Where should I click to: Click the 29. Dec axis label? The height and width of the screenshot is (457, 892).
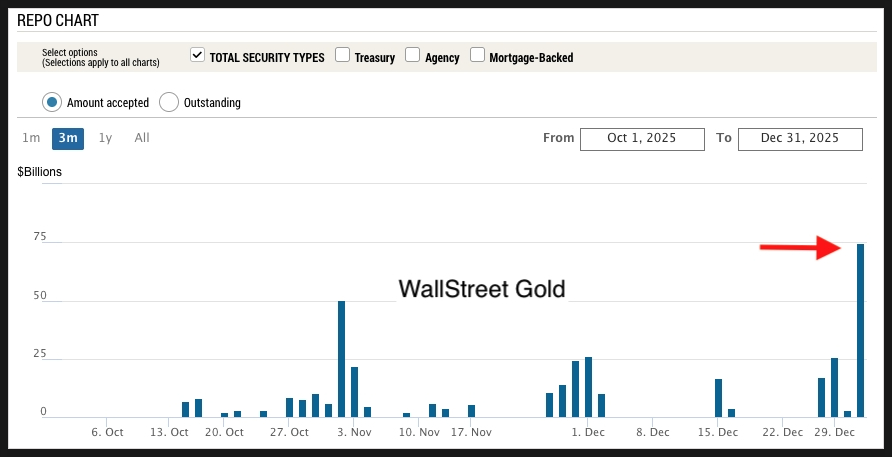[x=834, y=433]
